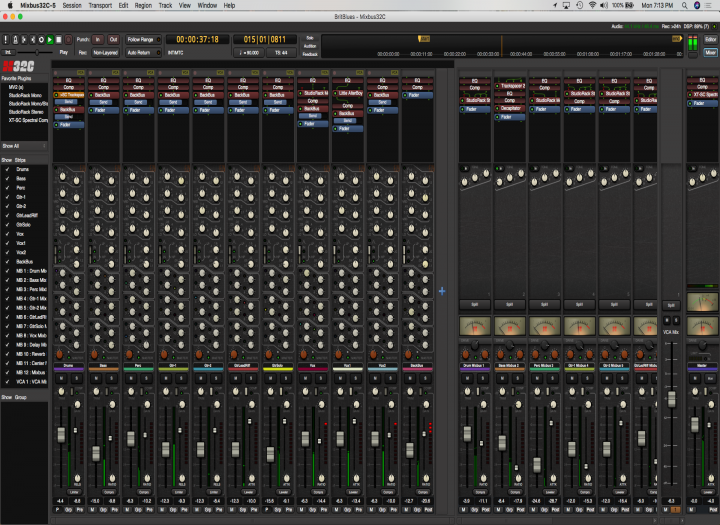Jump to session start with transport icon
The width and height of the screenshot is (720, 525).
point(23,40)
